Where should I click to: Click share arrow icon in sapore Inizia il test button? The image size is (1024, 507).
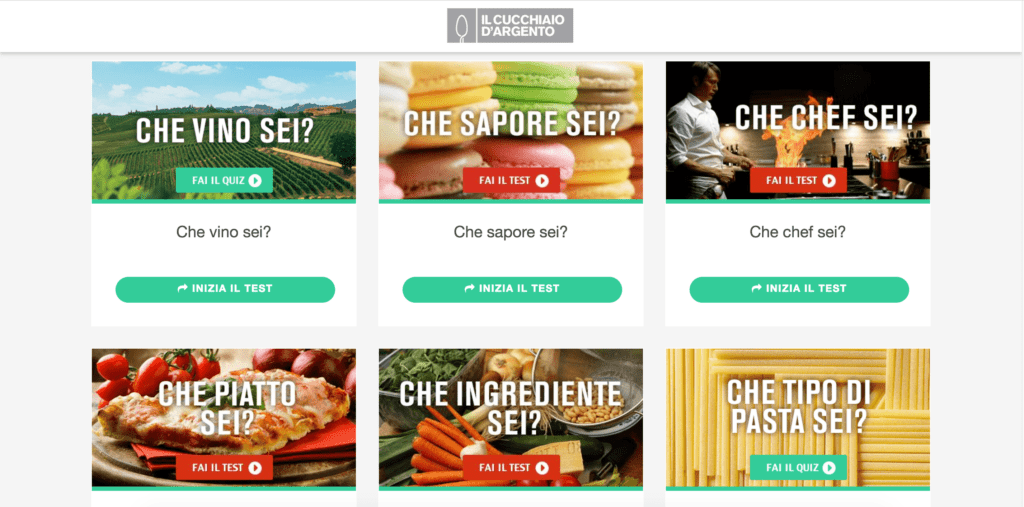pyautogui.click(x=470, y=288)
